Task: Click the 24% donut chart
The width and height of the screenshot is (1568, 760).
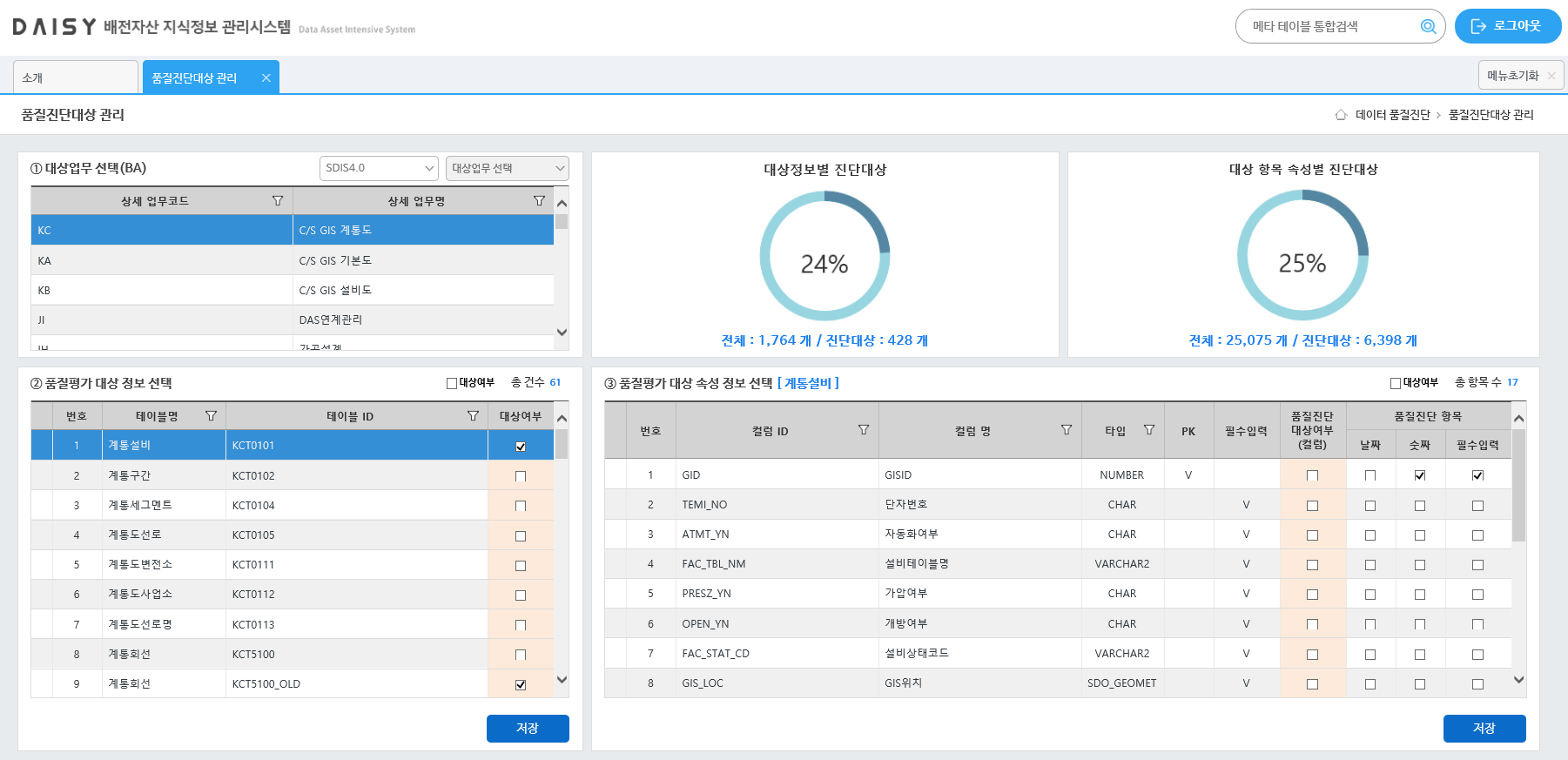Action: click(x=824, y=257)
